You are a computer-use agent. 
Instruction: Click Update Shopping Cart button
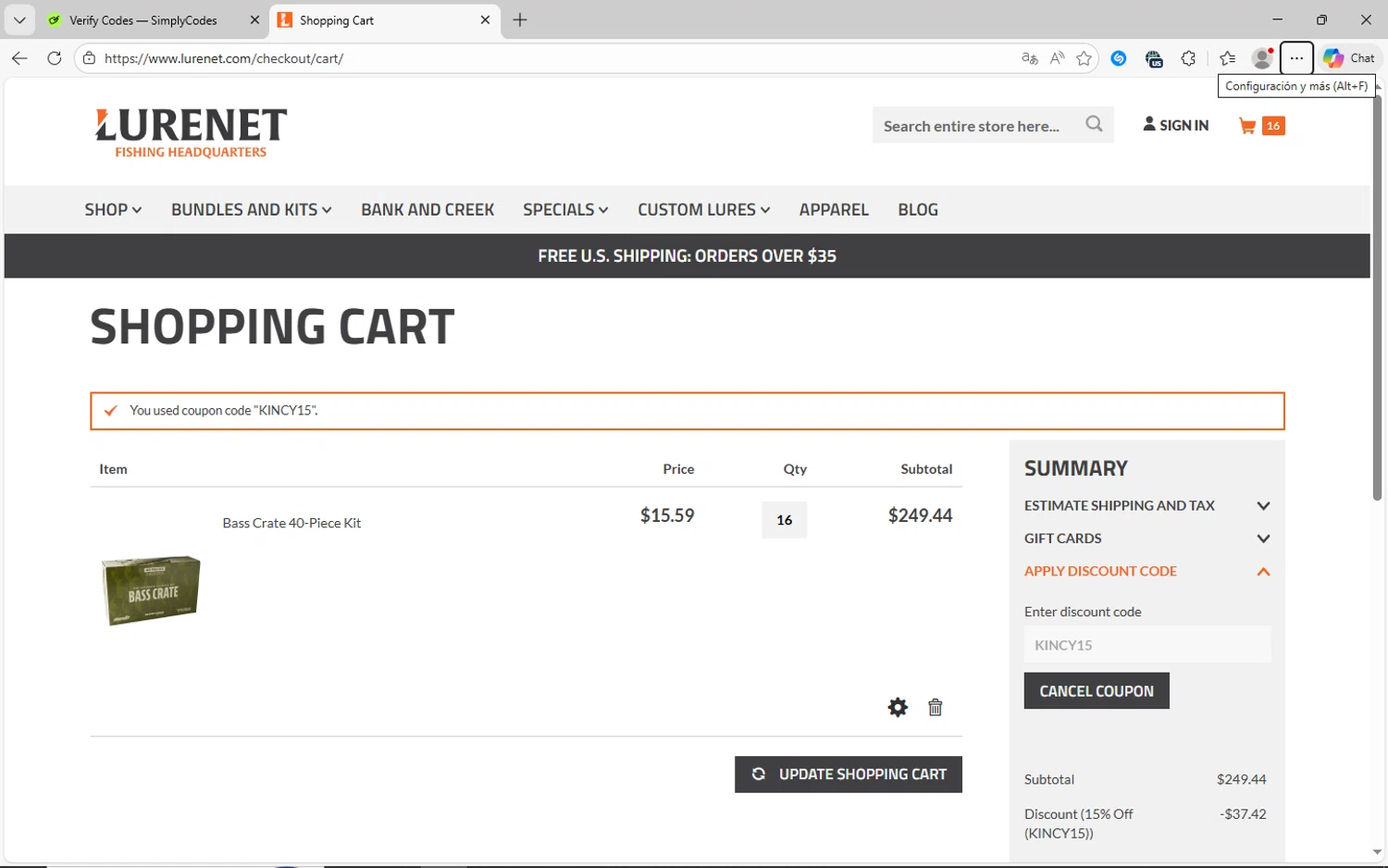point(849,775)
